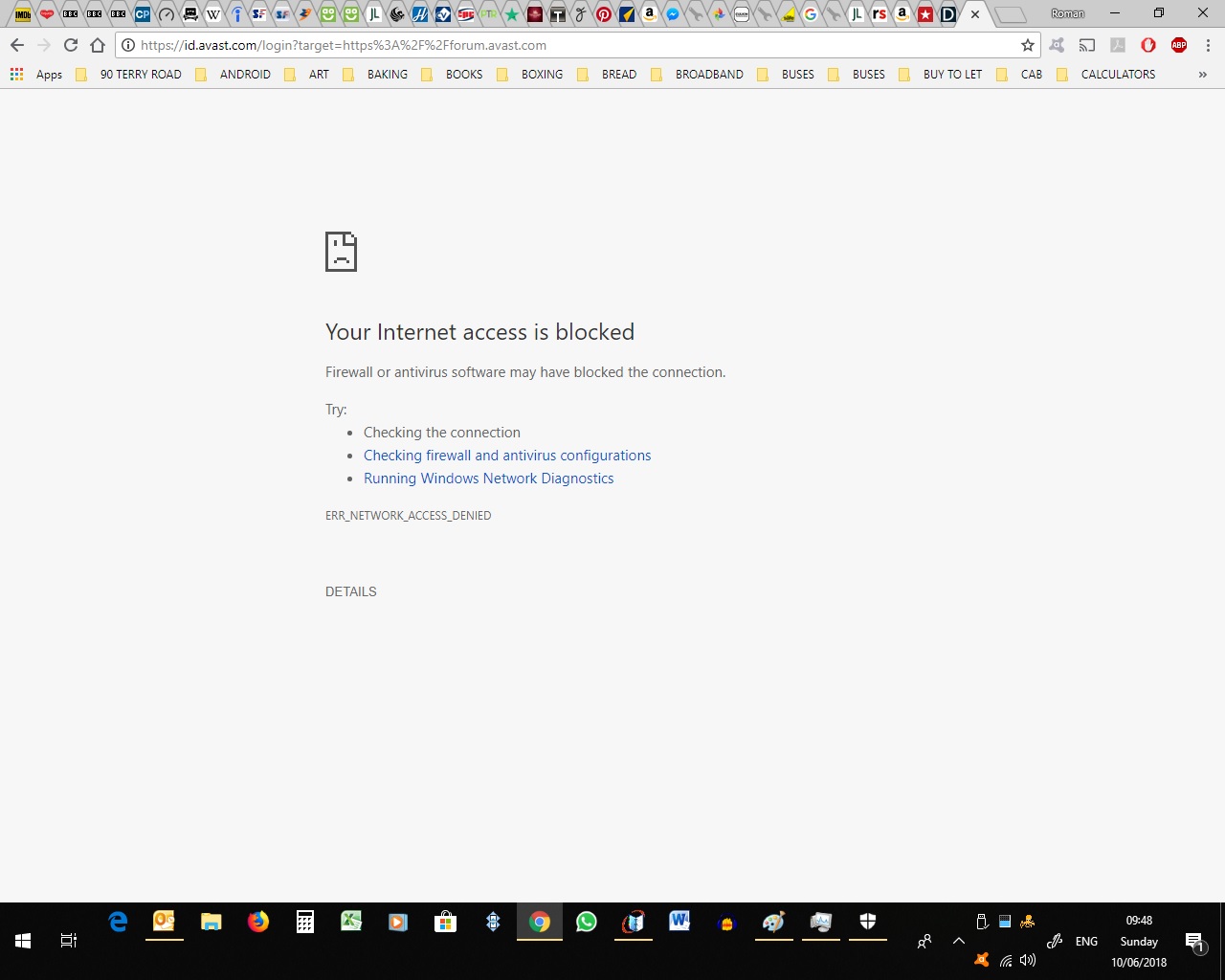Open Windows Defender shield taskbar icon
The image size is (1225, 980).
point(868,922)
